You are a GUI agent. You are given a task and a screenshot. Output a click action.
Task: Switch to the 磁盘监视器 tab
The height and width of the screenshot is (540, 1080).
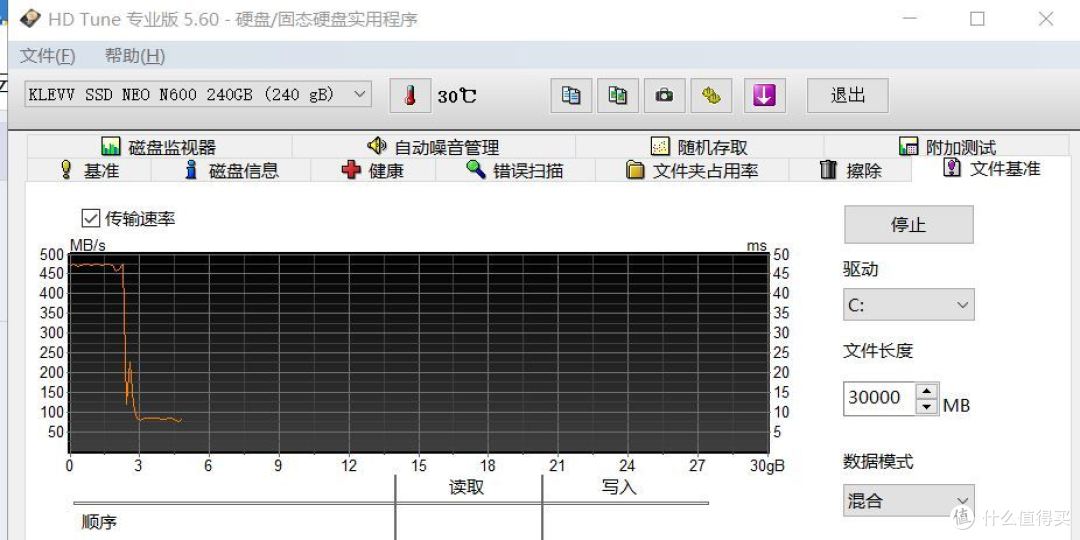(159, 147)
